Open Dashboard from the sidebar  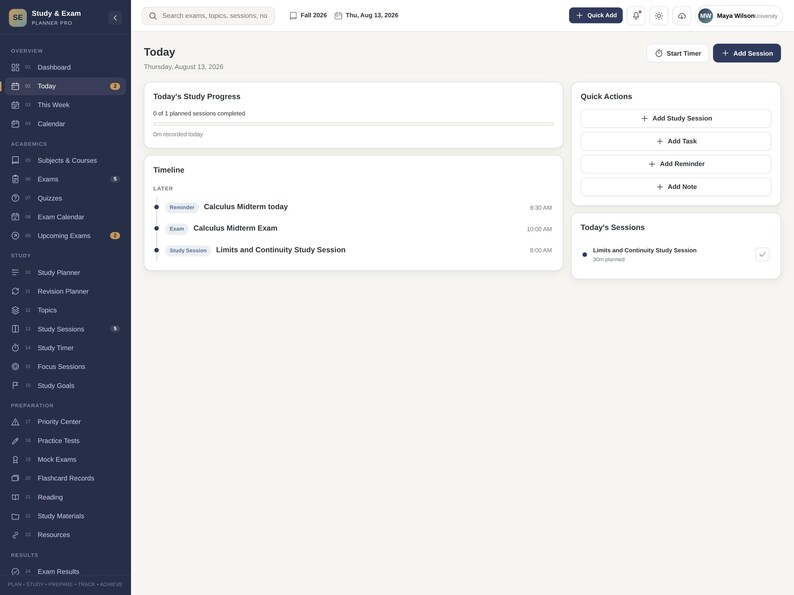tap(65, 67)
